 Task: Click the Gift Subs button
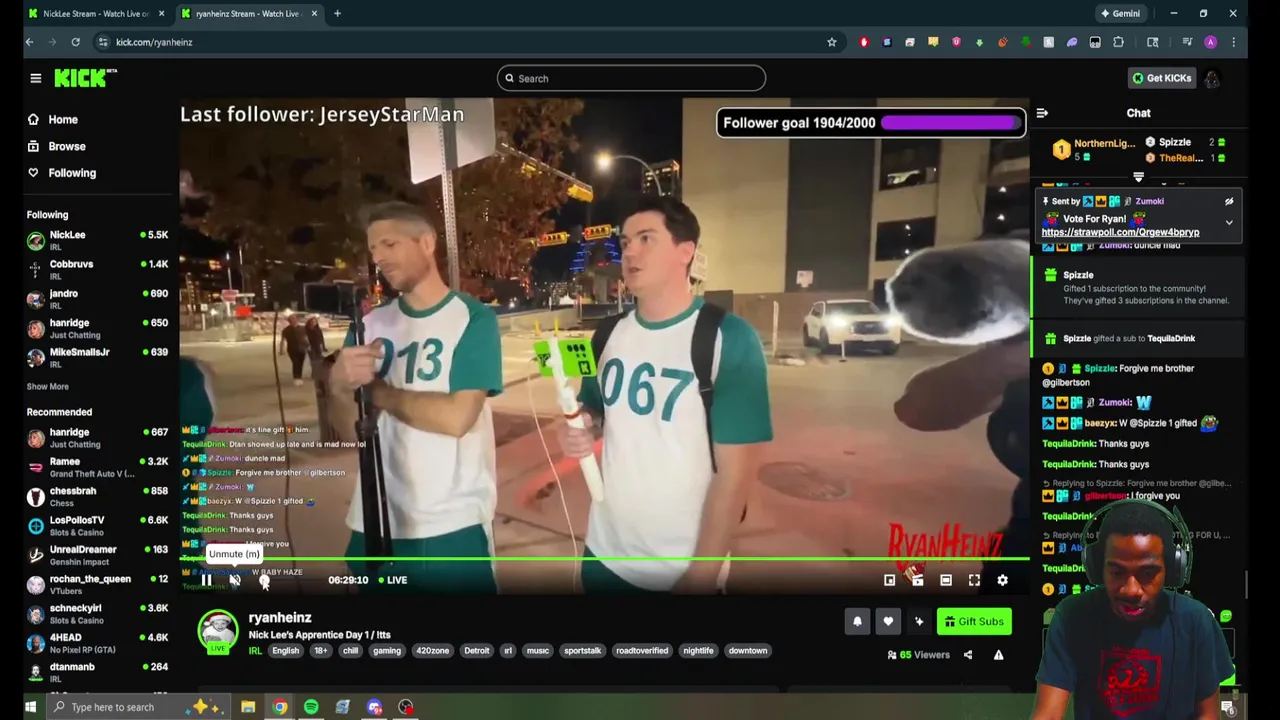pos(974,621)
